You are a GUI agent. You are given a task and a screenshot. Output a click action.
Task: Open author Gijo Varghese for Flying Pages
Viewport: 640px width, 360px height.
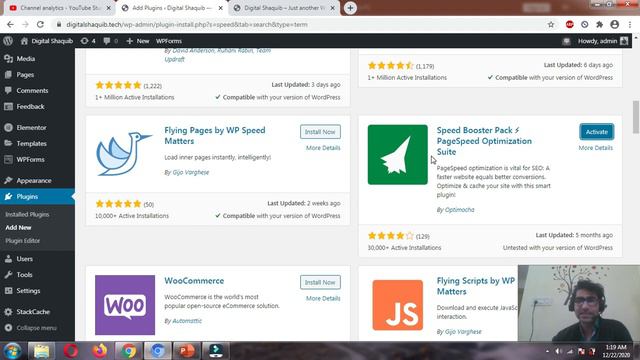coord(191,172)
